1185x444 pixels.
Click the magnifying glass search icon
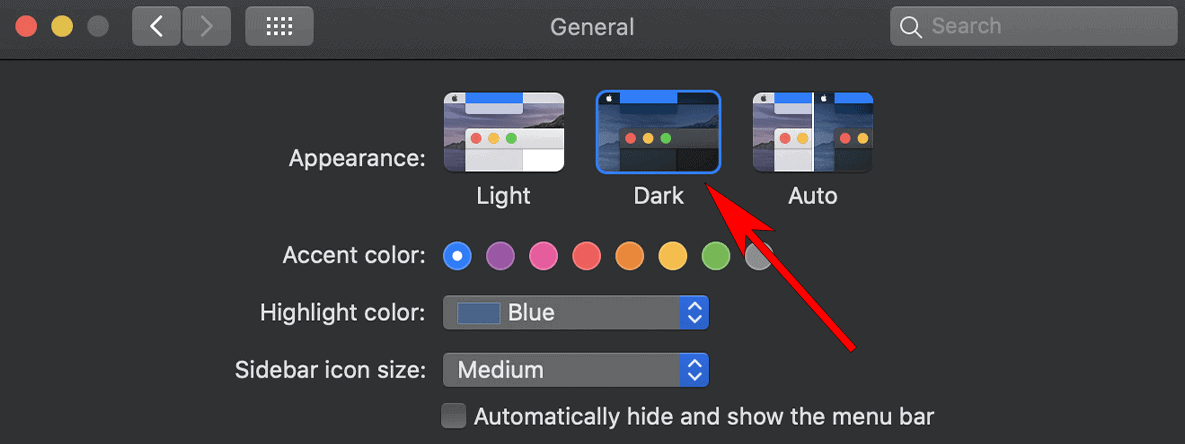(x=910, y=27)
